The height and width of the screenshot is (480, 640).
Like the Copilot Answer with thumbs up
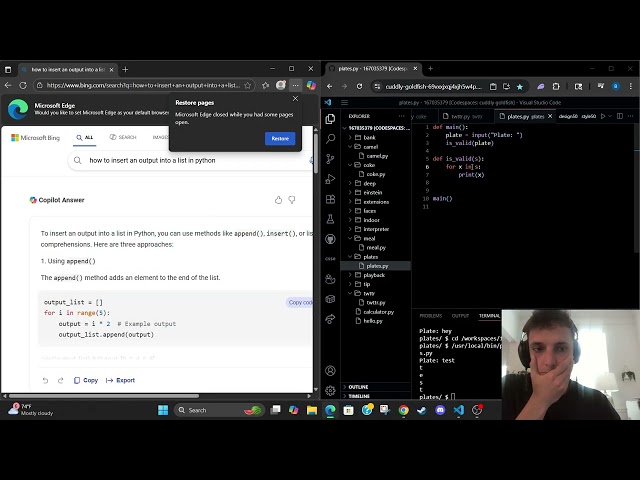point(278,200)
